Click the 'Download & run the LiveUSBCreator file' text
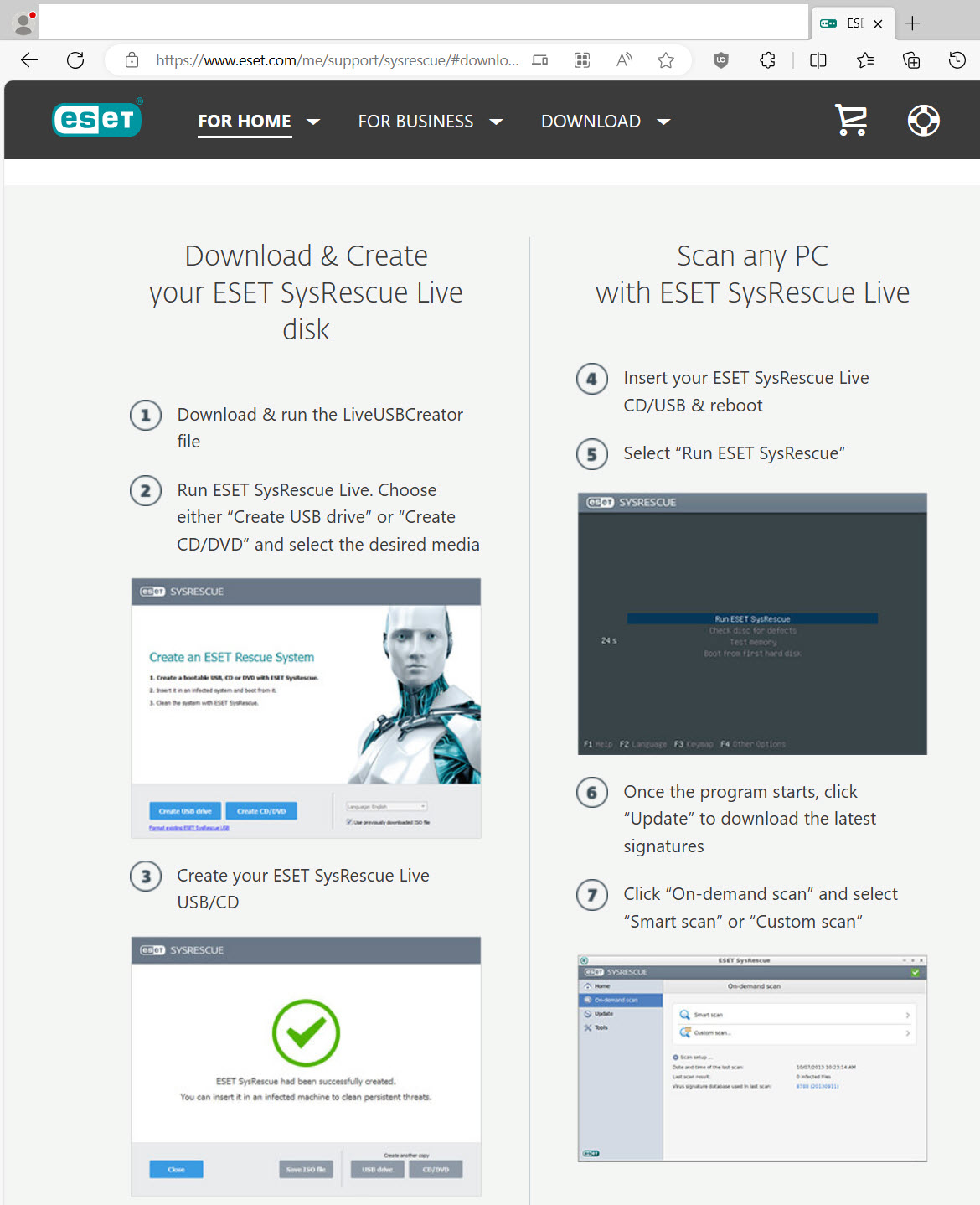Image resolution: width=980 pixels, height=1205 pixels. [320, 427]
